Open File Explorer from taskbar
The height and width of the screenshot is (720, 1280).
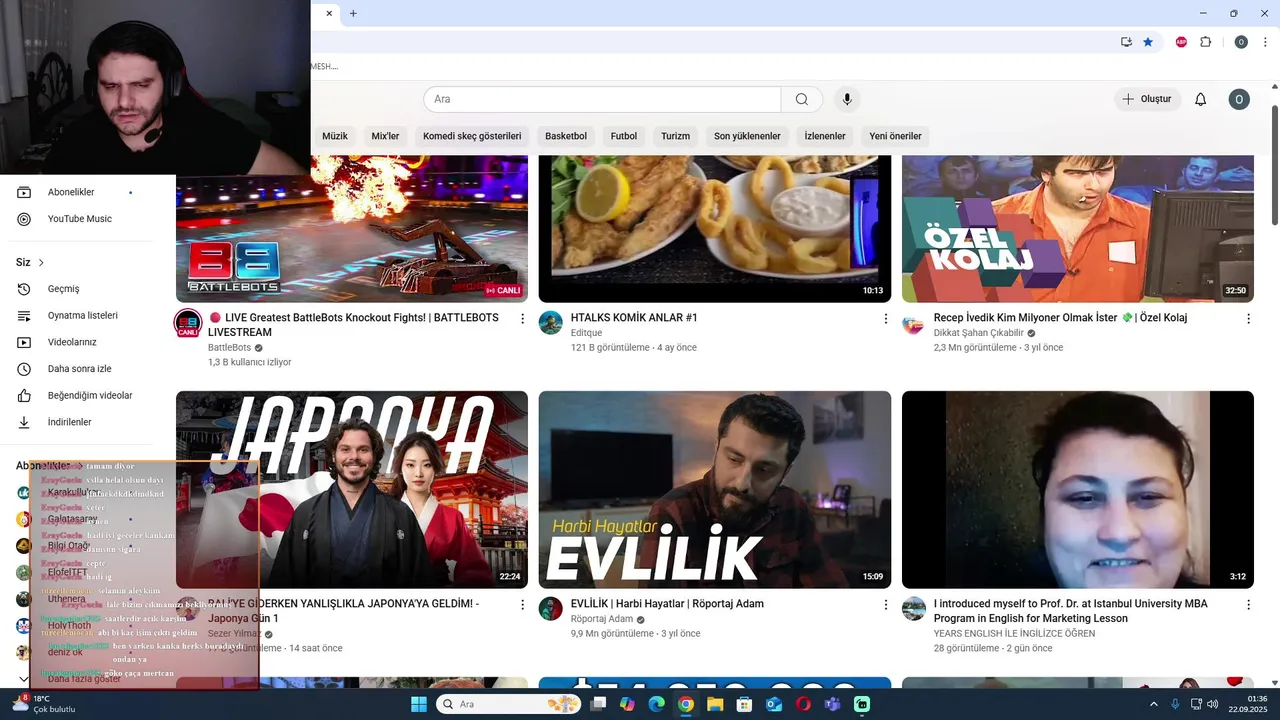click(715, 704)
